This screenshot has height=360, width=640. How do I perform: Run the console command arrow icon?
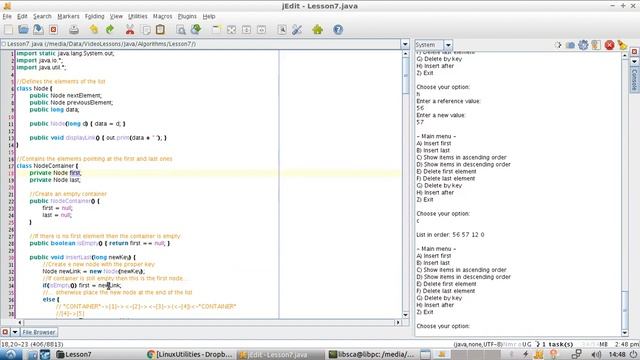[558, 45]
